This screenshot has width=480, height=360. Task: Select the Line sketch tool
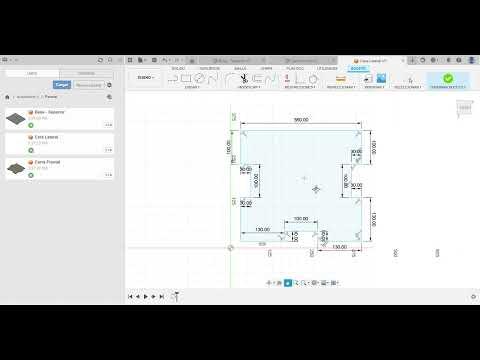pyautogui.click(x=173, y=79)
